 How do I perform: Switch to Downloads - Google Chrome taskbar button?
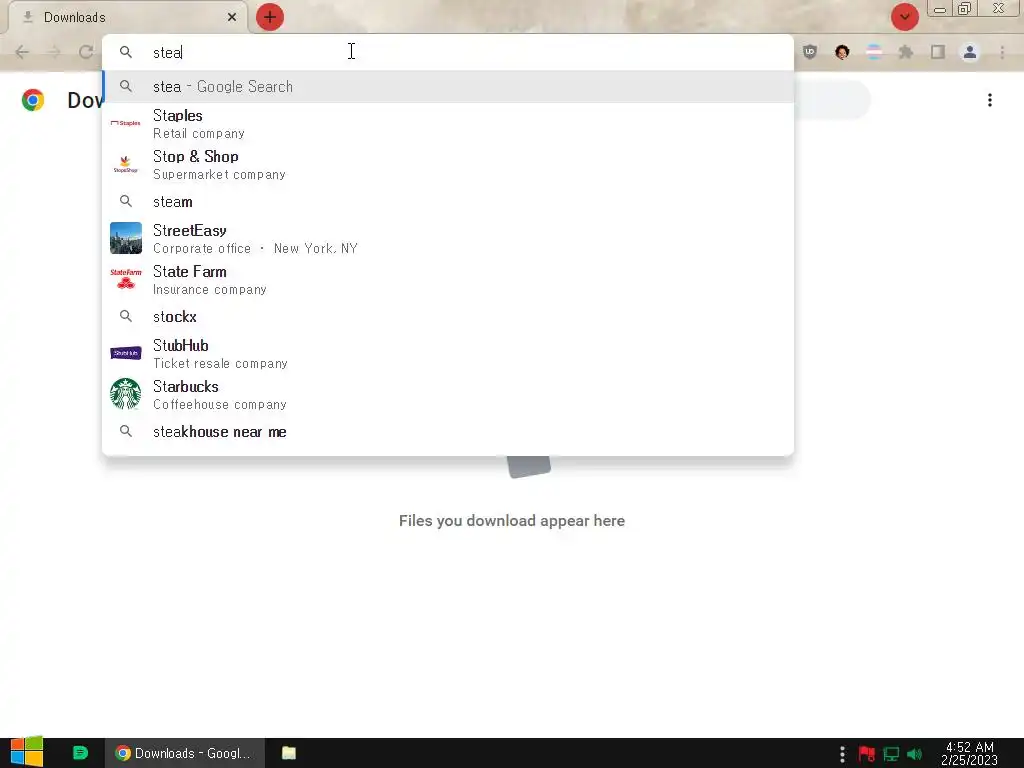(185, 753)
